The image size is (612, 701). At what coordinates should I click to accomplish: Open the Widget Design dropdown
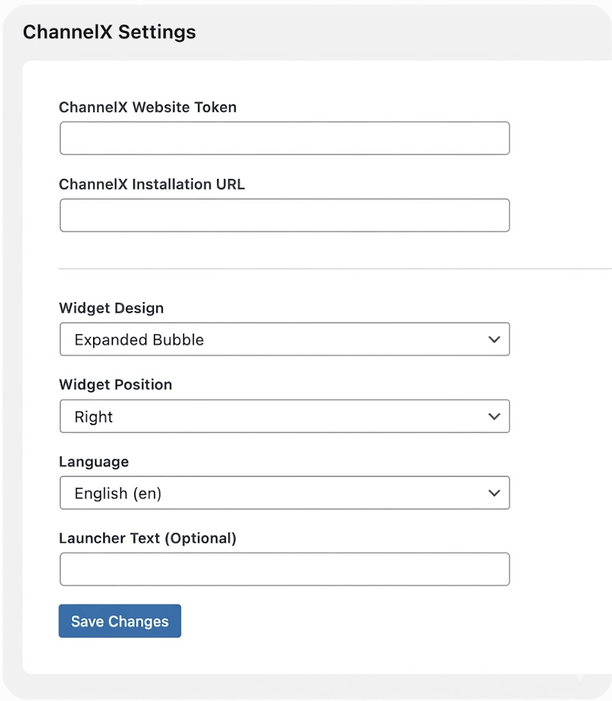(285, 339)
